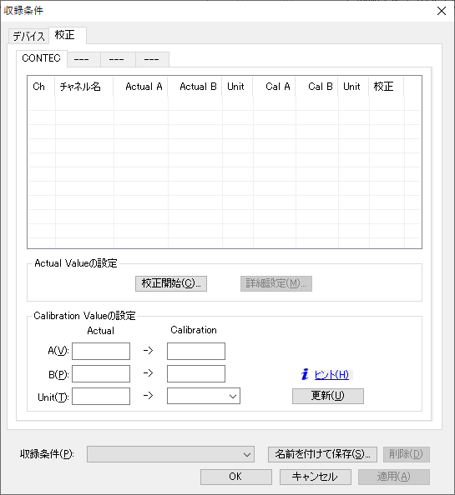Click the 更新(U) button
This screenshot has width=455, height=495.
click(328, 396)
